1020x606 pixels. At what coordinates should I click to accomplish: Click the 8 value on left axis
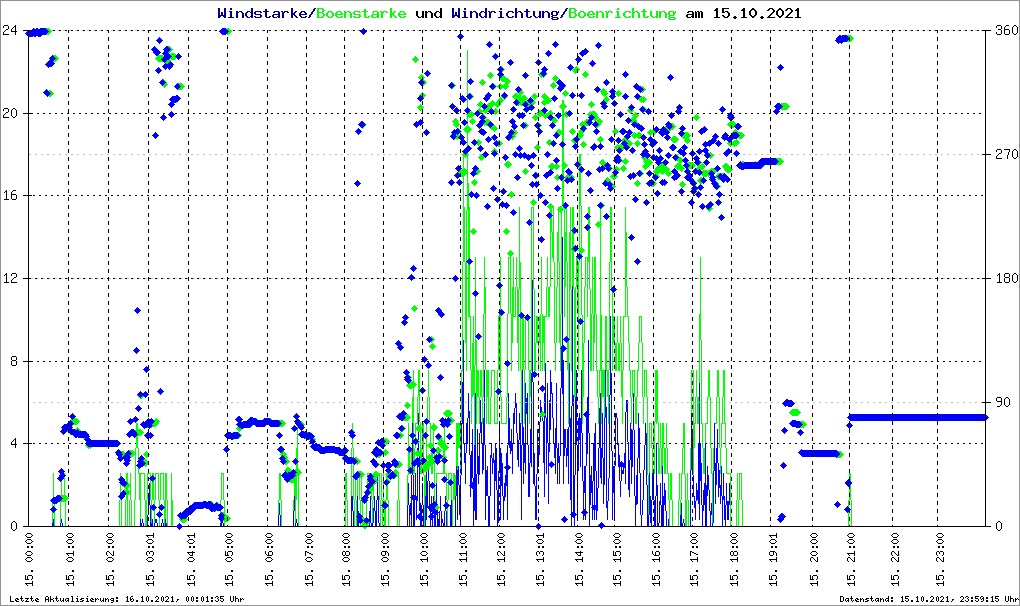coord(14,361)
